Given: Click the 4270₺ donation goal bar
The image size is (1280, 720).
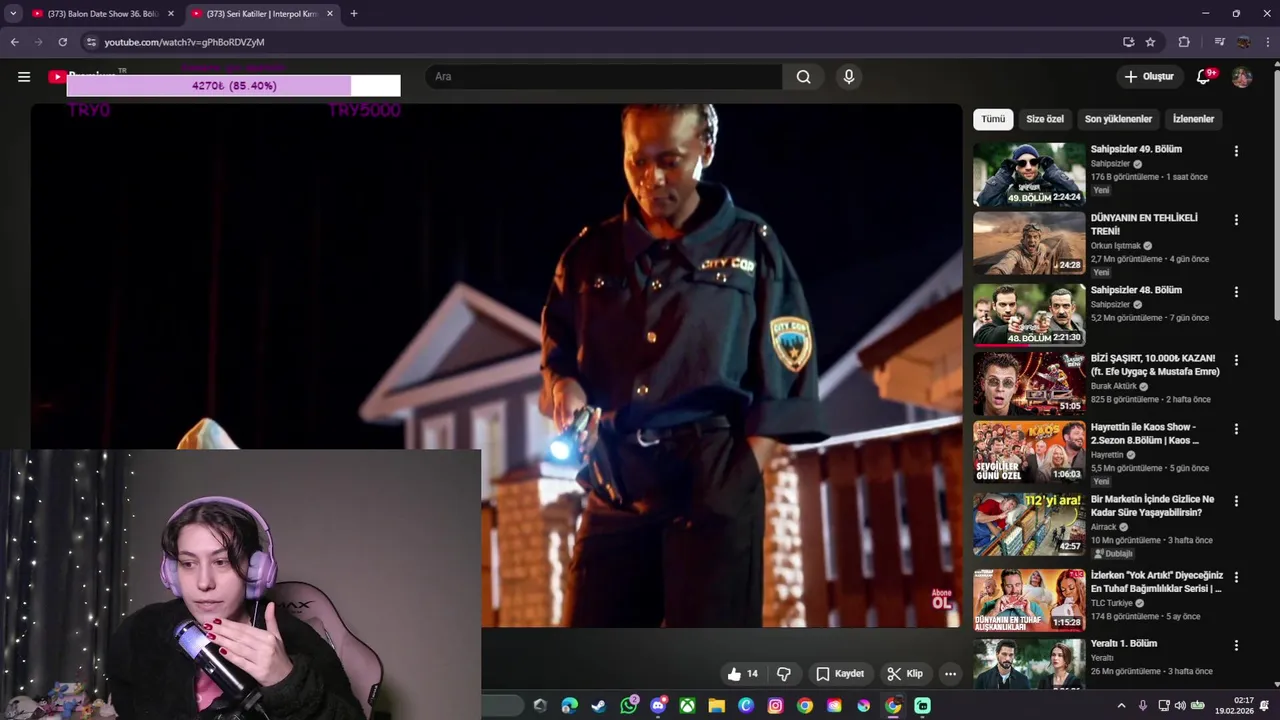Looking at the screenshot, I should tap(234, 86).
